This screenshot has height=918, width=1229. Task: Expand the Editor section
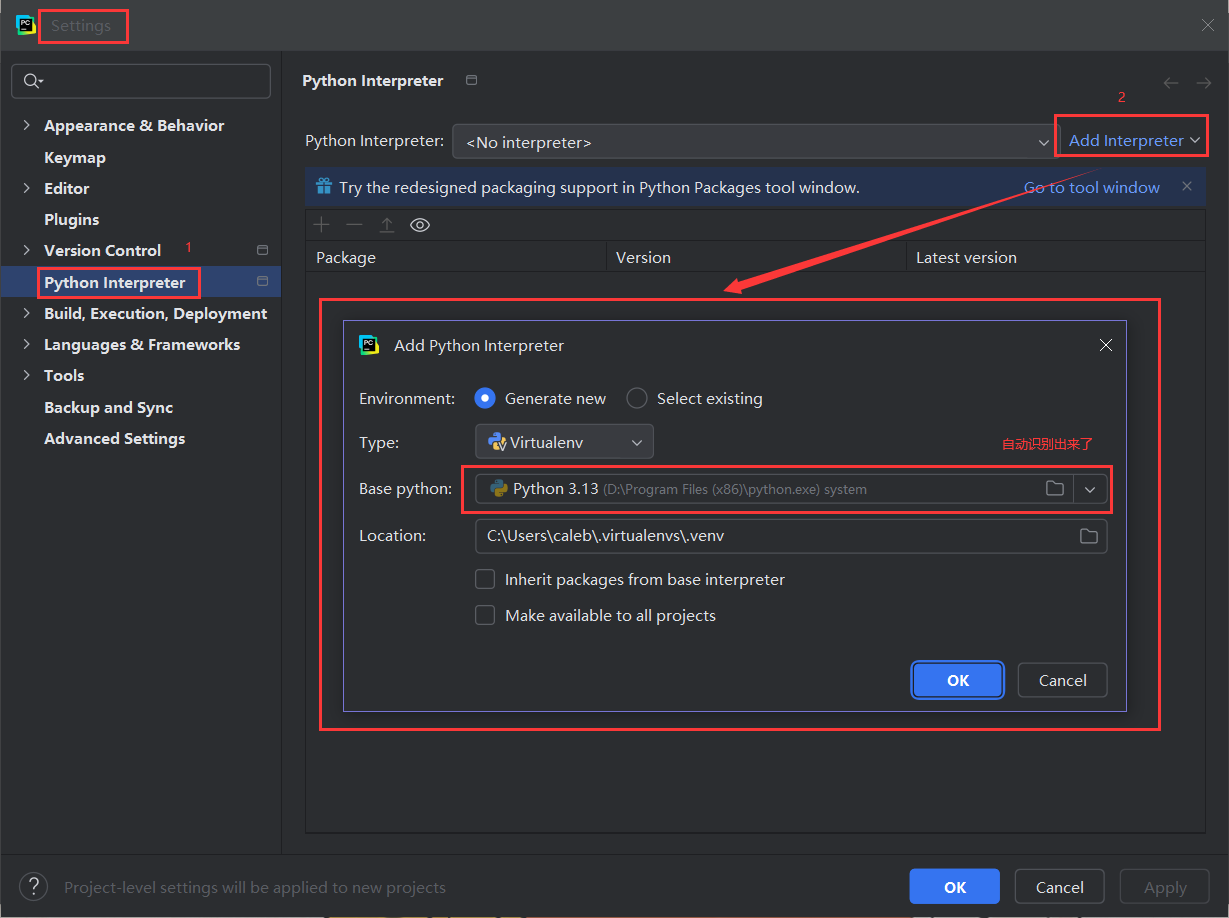coord(26,188)
